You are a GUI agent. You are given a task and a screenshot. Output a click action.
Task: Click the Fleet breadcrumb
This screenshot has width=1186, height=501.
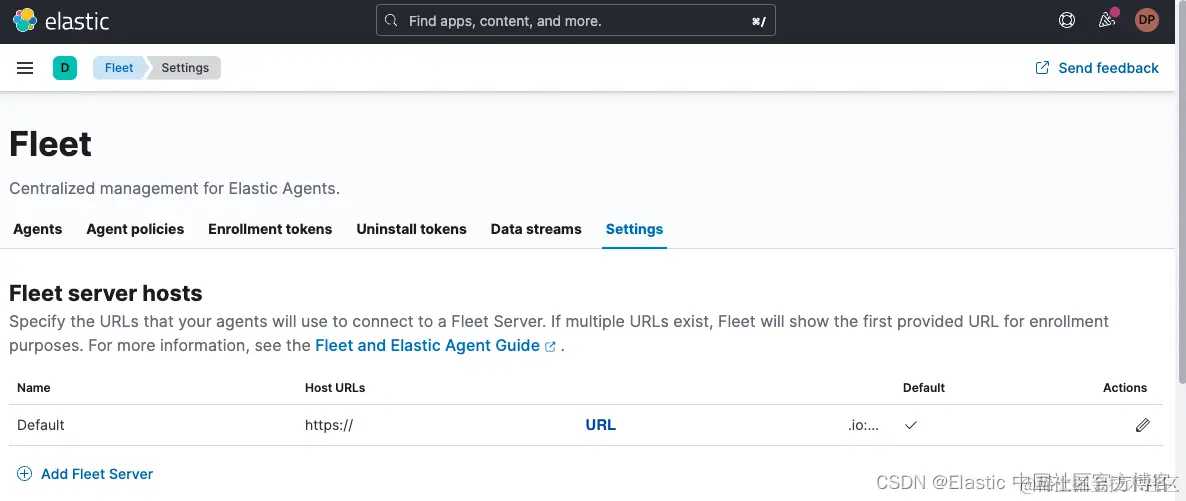point(119,68)
